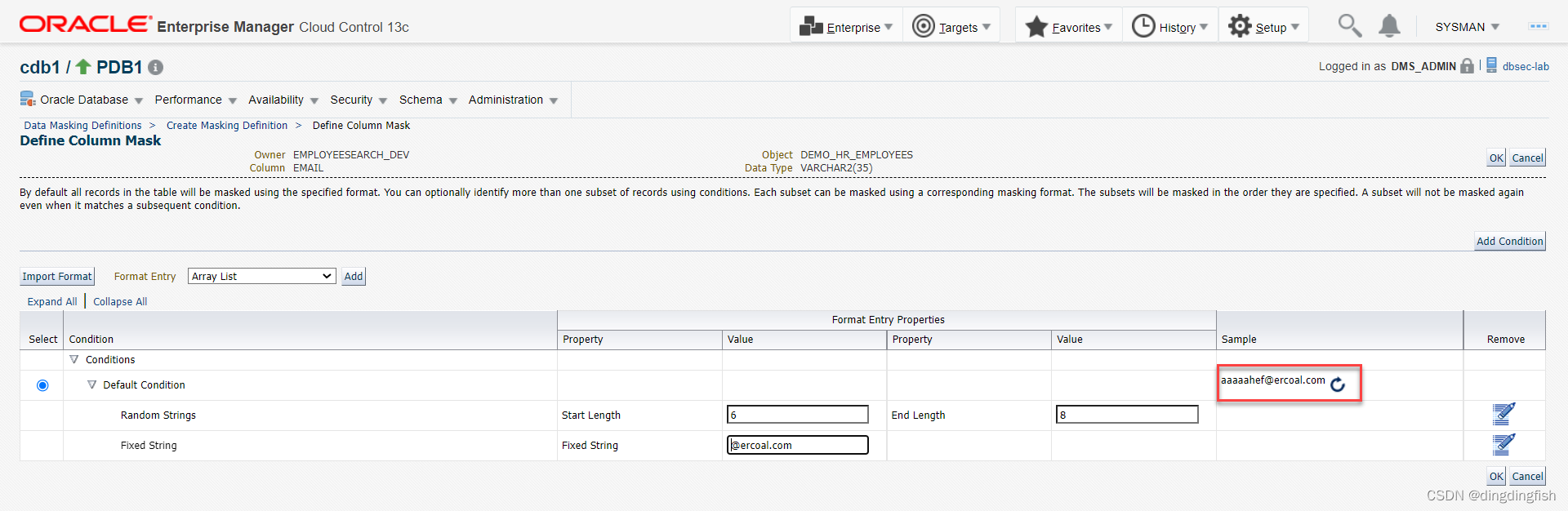The width and height of the screenshot is (1568, 511).
Task: Click Import Format button
Action: point(57,277)
